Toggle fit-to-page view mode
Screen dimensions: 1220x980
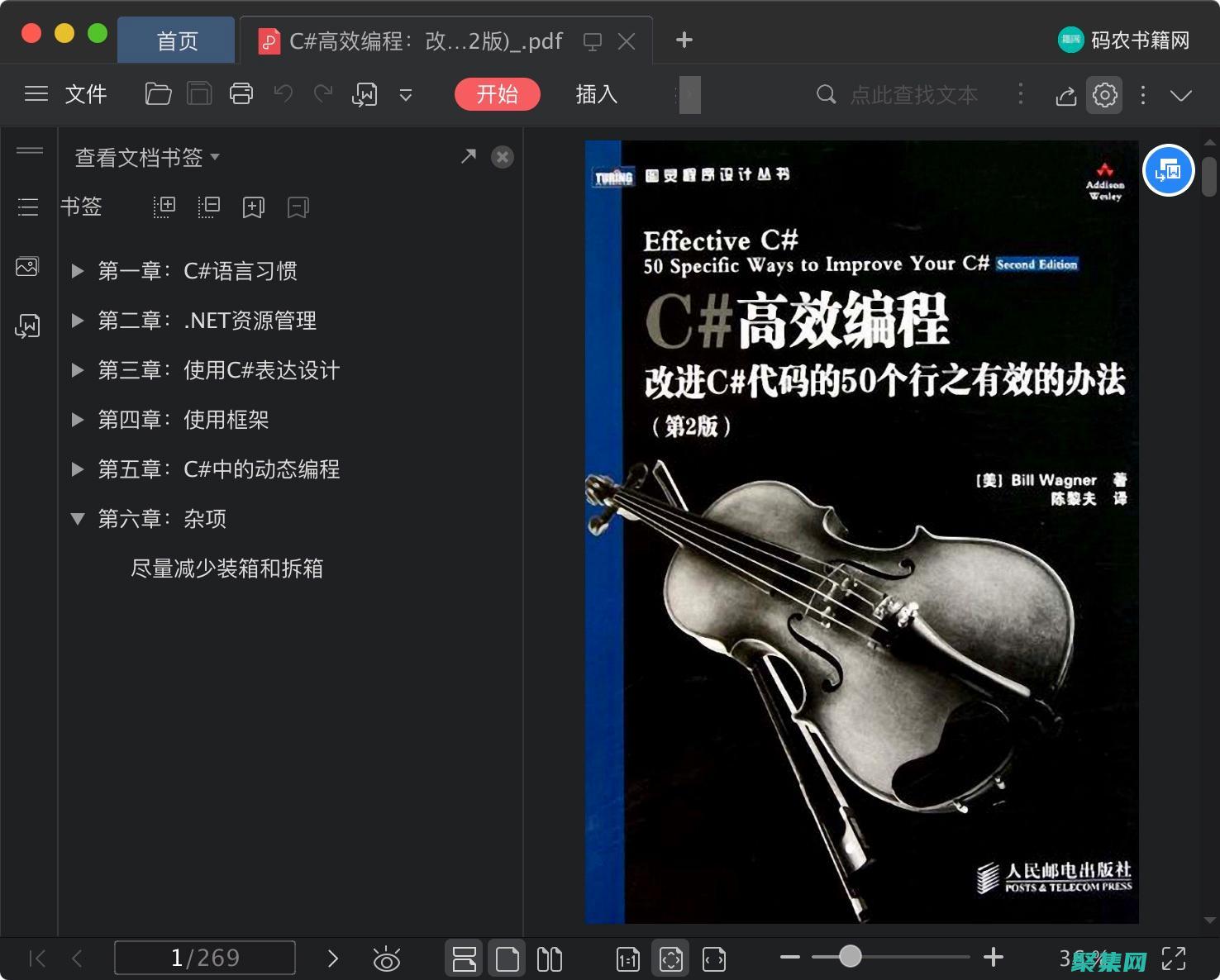click(x=670, y=958)
